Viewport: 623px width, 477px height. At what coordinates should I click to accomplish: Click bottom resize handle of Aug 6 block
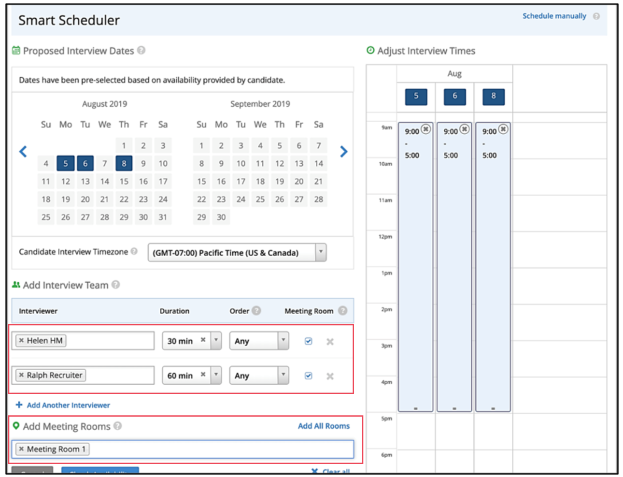click(454, 408)
